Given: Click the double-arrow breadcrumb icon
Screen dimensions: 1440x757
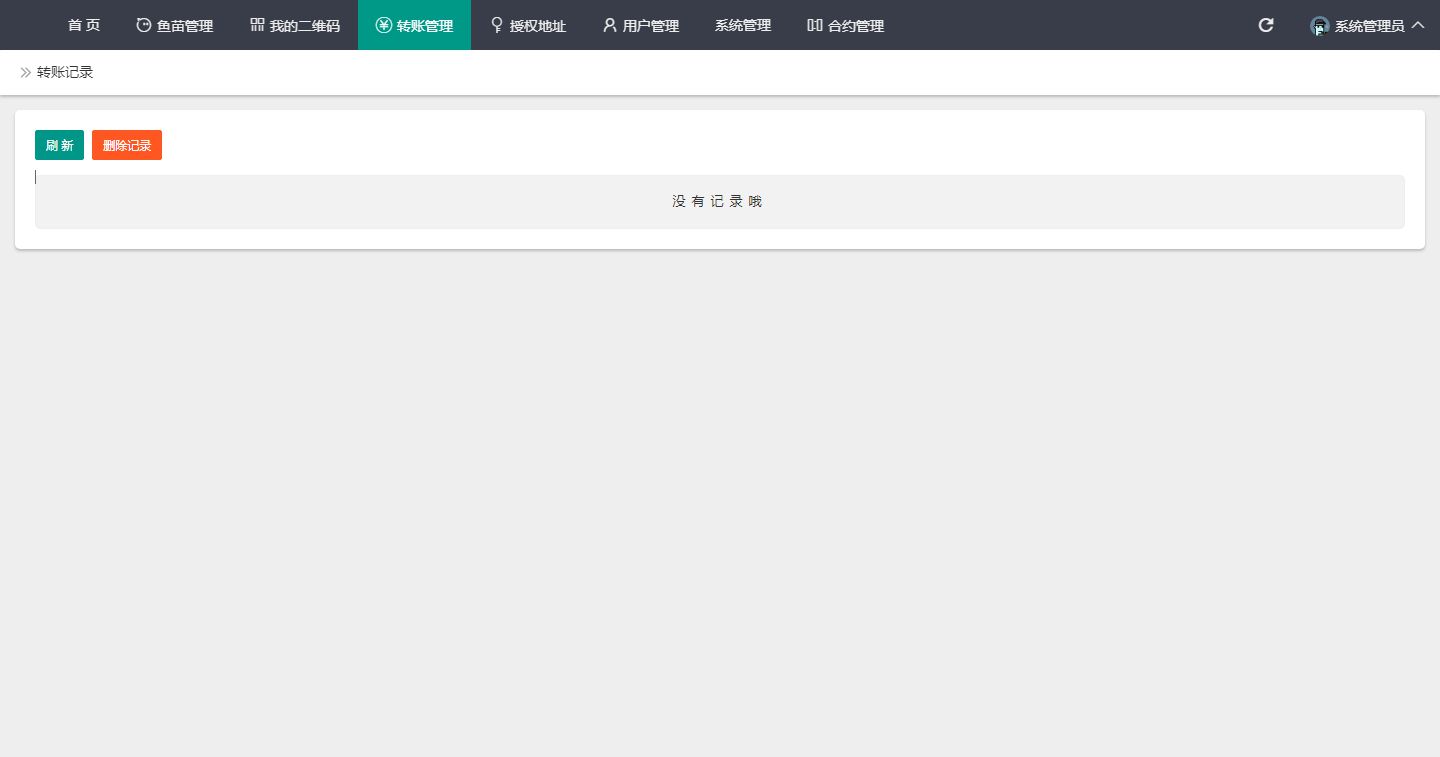Looking at the screenshot, I should 26,71.
